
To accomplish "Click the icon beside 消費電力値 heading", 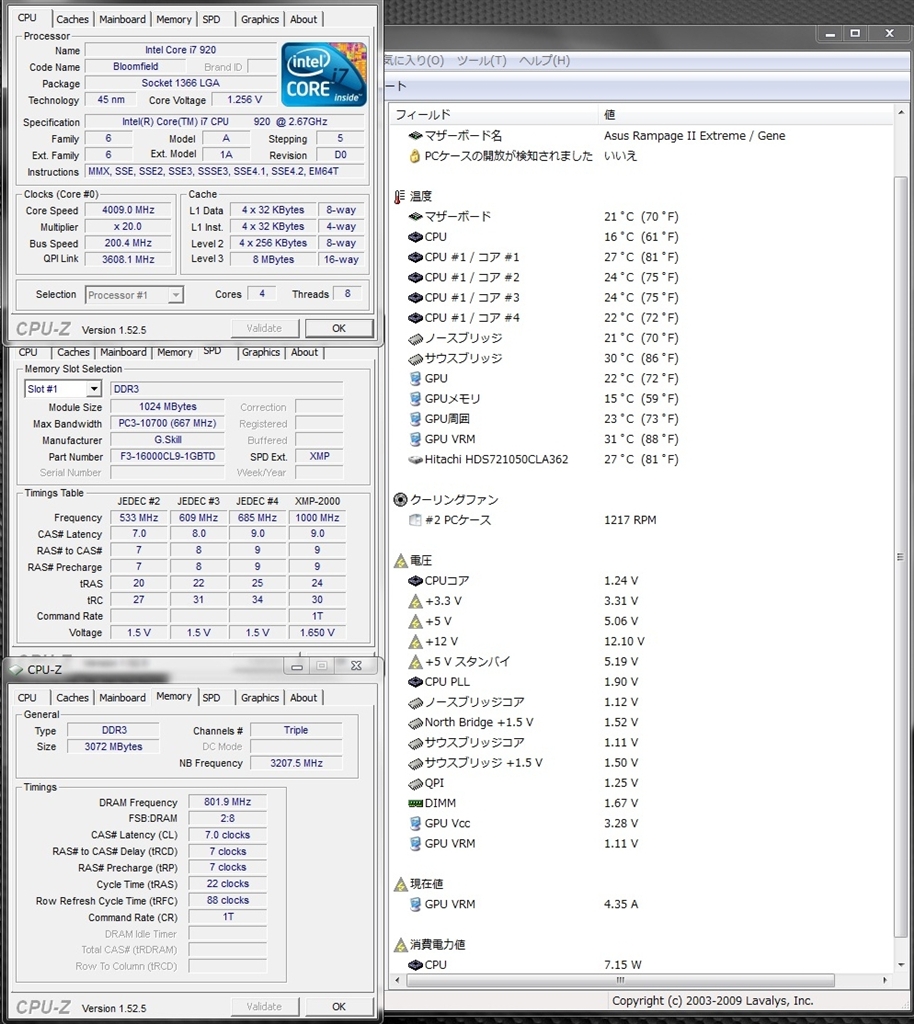I will tap(400, 945).
